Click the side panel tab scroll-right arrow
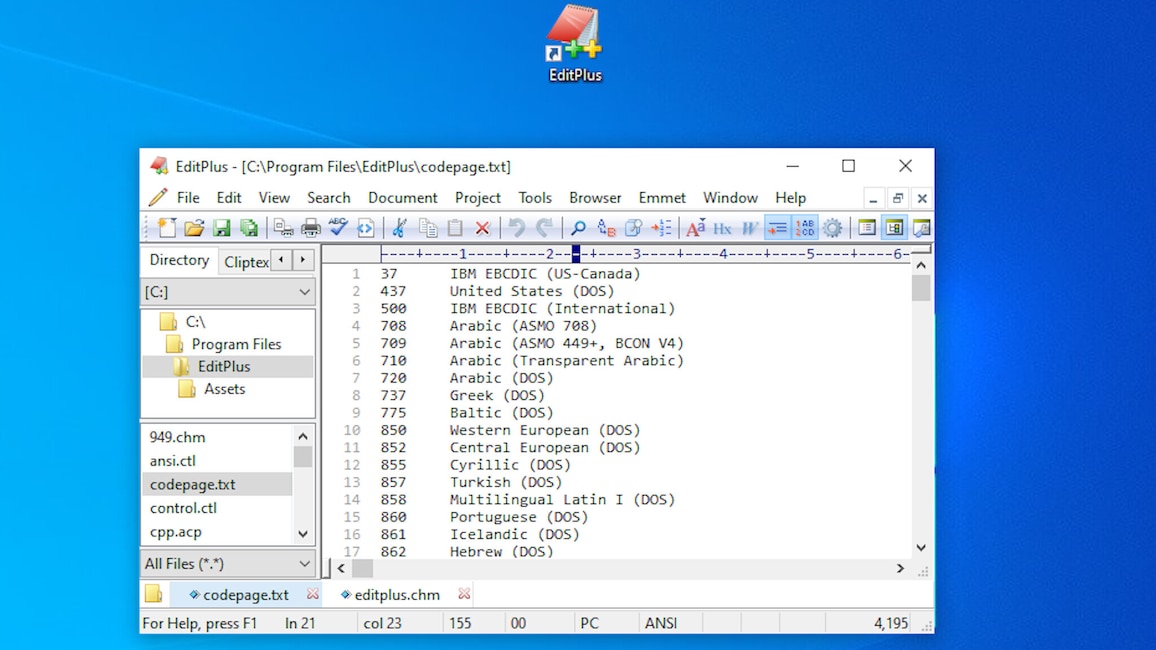Image resolution: width=1156 pixels, height=650 pixels. (x=303, y=260)
